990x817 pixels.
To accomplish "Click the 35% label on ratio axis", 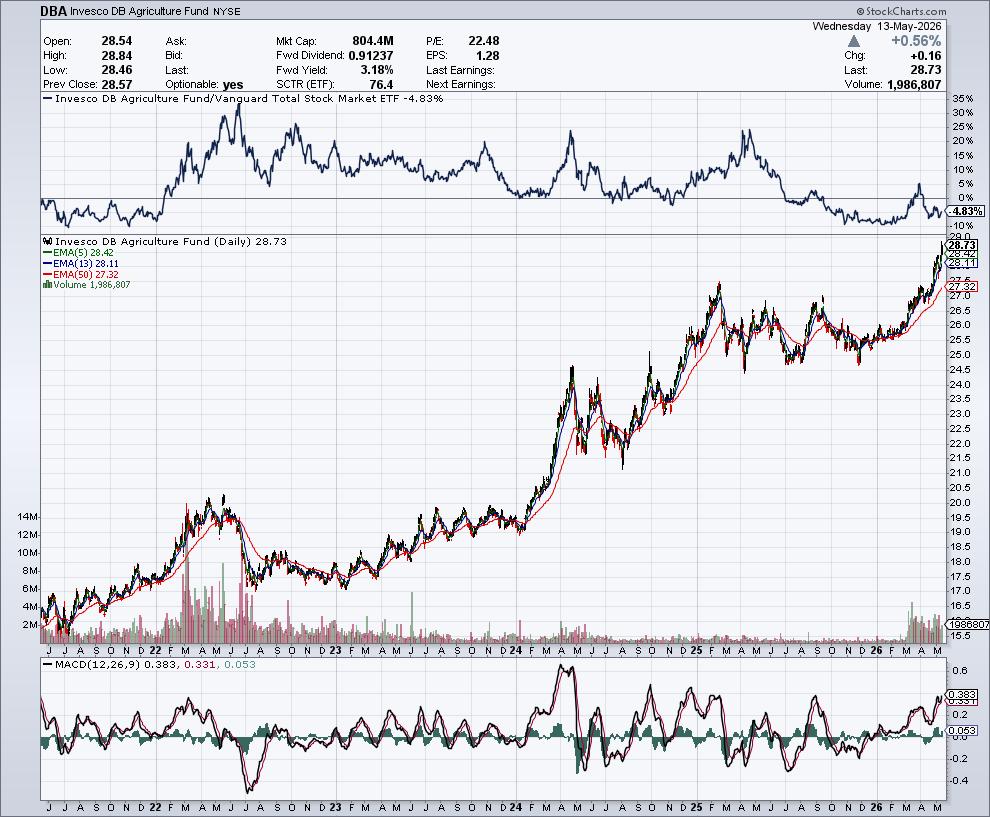I will [x=963, y=98].
